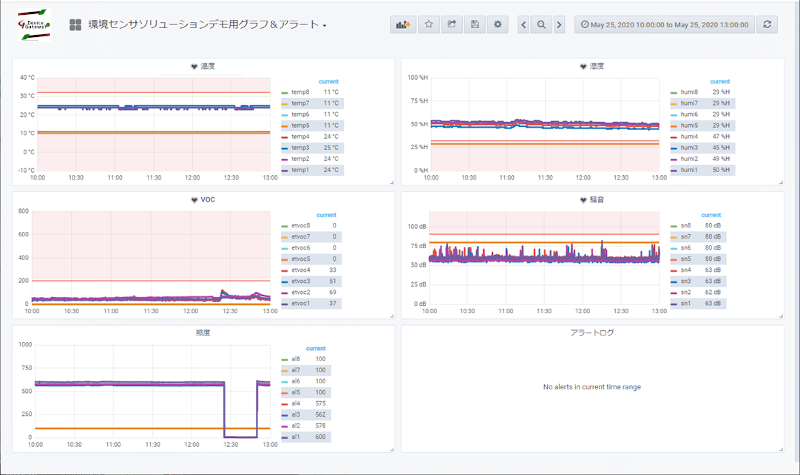Toggle etvoc4 series in VOC legend
This screenshot has width=800, height=475.
click(302, 270)
